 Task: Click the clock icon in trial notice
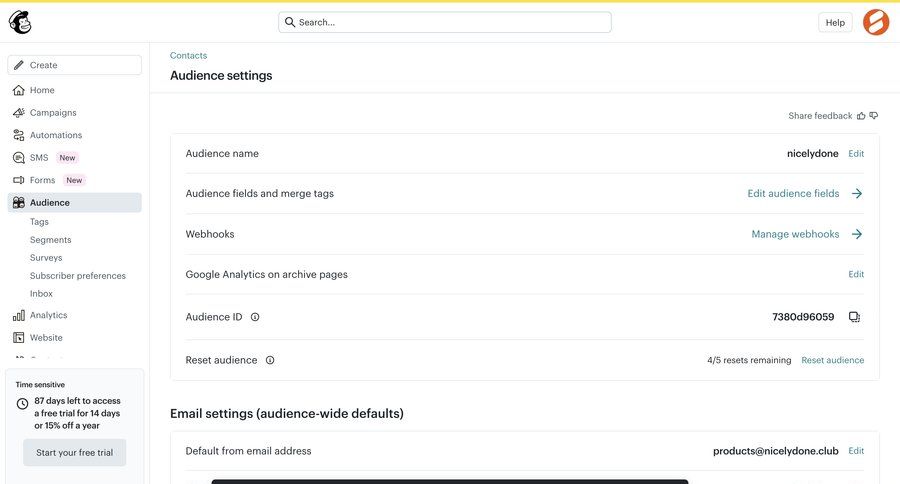22,404
